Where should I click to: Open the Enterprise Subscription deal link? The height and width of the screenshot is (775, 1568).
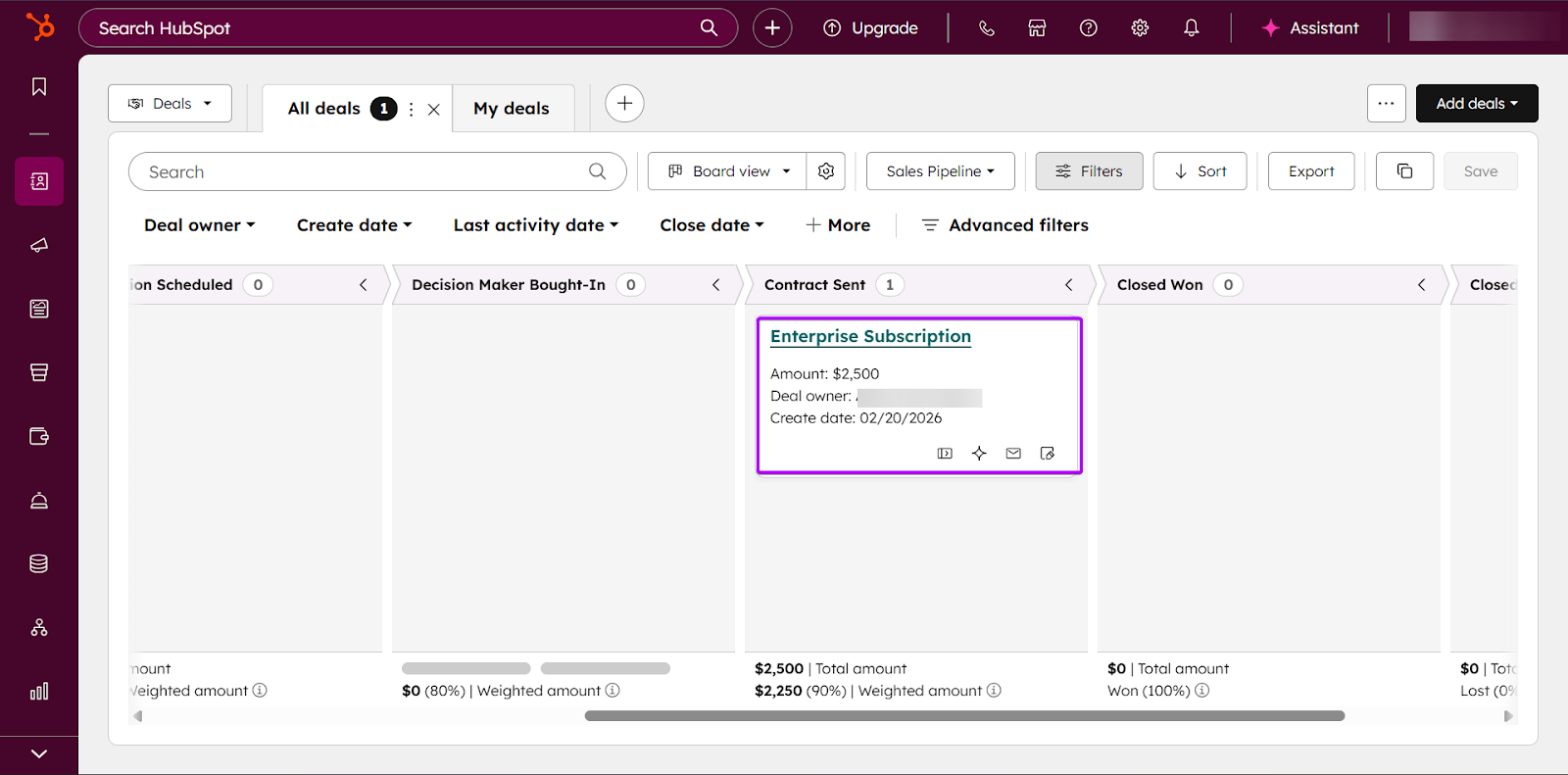pos(870,336)
